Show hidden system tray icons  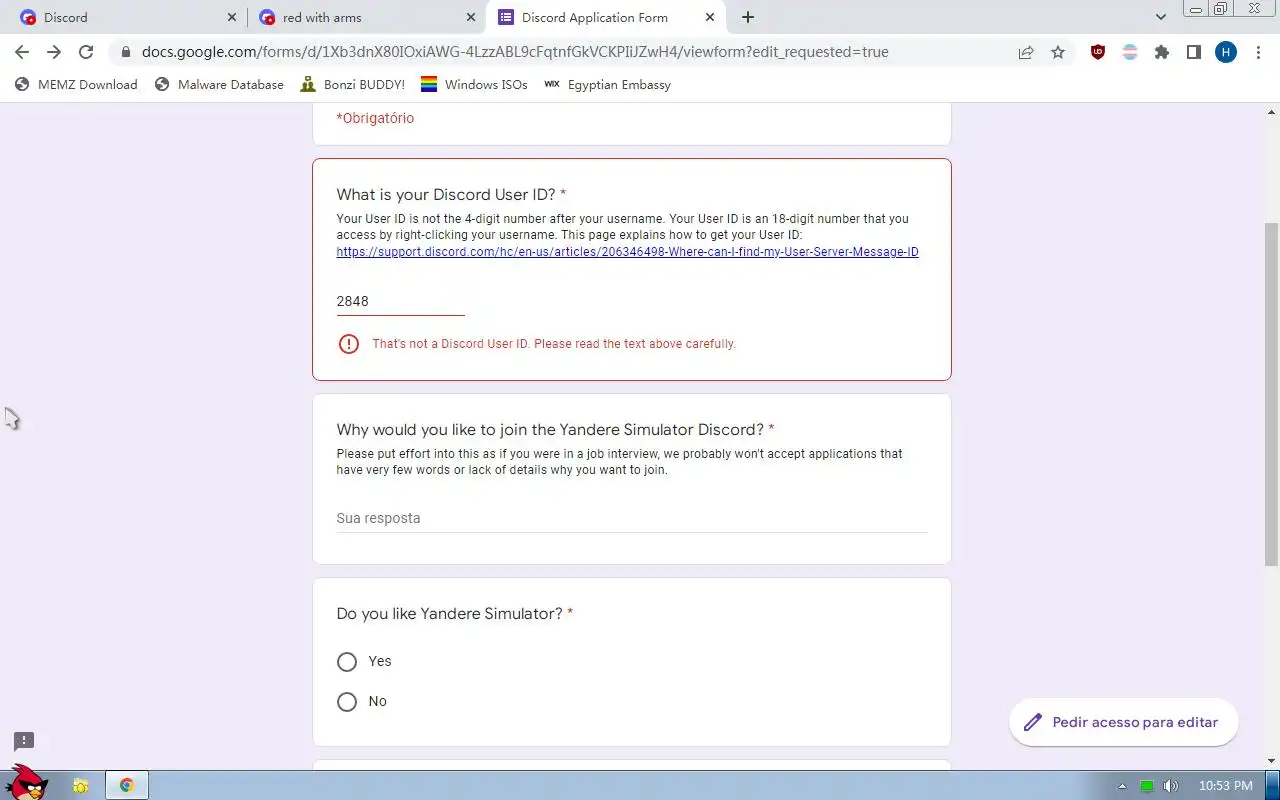tap(1122, 786)
